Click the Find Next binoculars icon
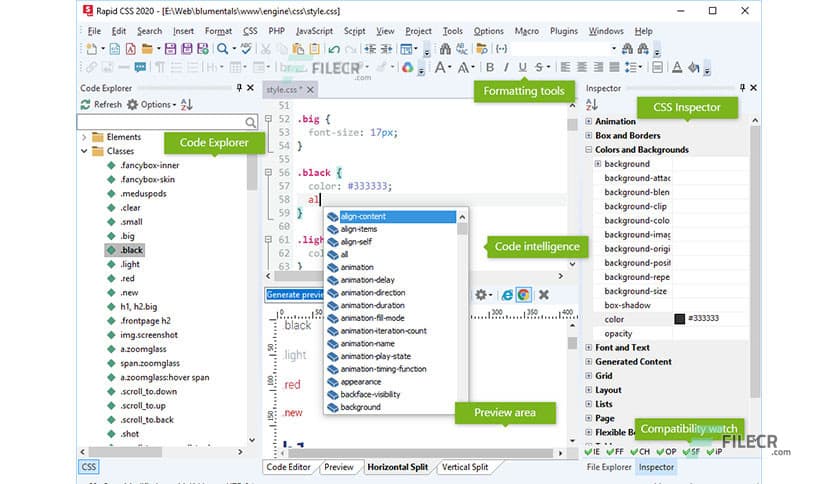836x484 pixels. (x=644, y=49)
